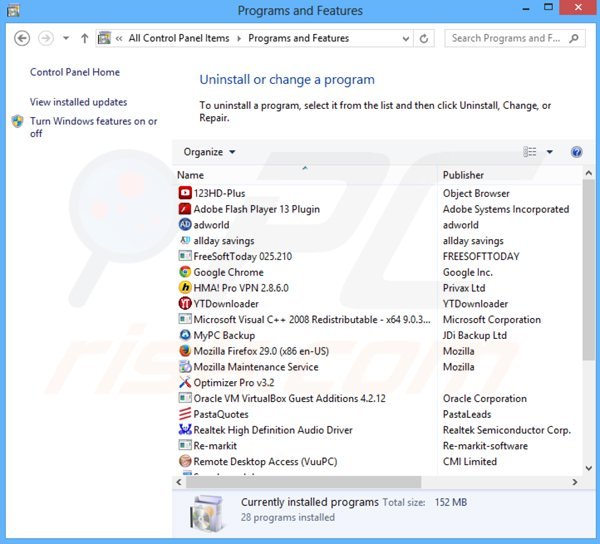
Task: Select the Optimizer Pro v3.2 name
Action: 234,383
